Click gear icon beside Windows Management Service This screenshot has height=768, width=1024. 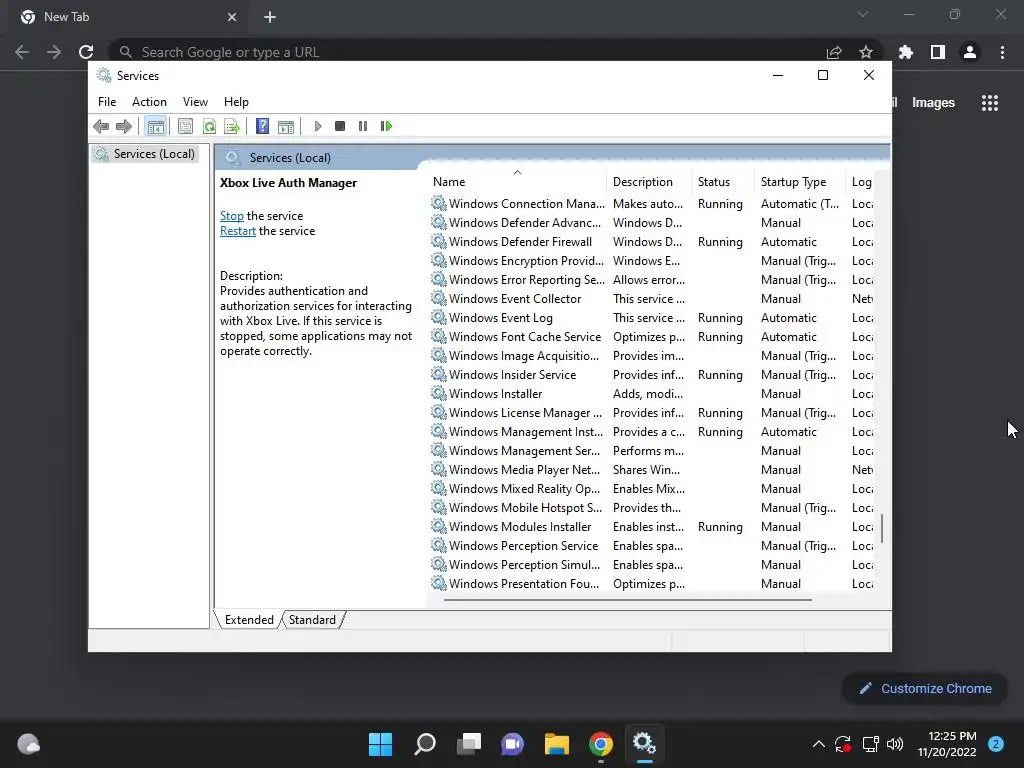tap(439, 451)
